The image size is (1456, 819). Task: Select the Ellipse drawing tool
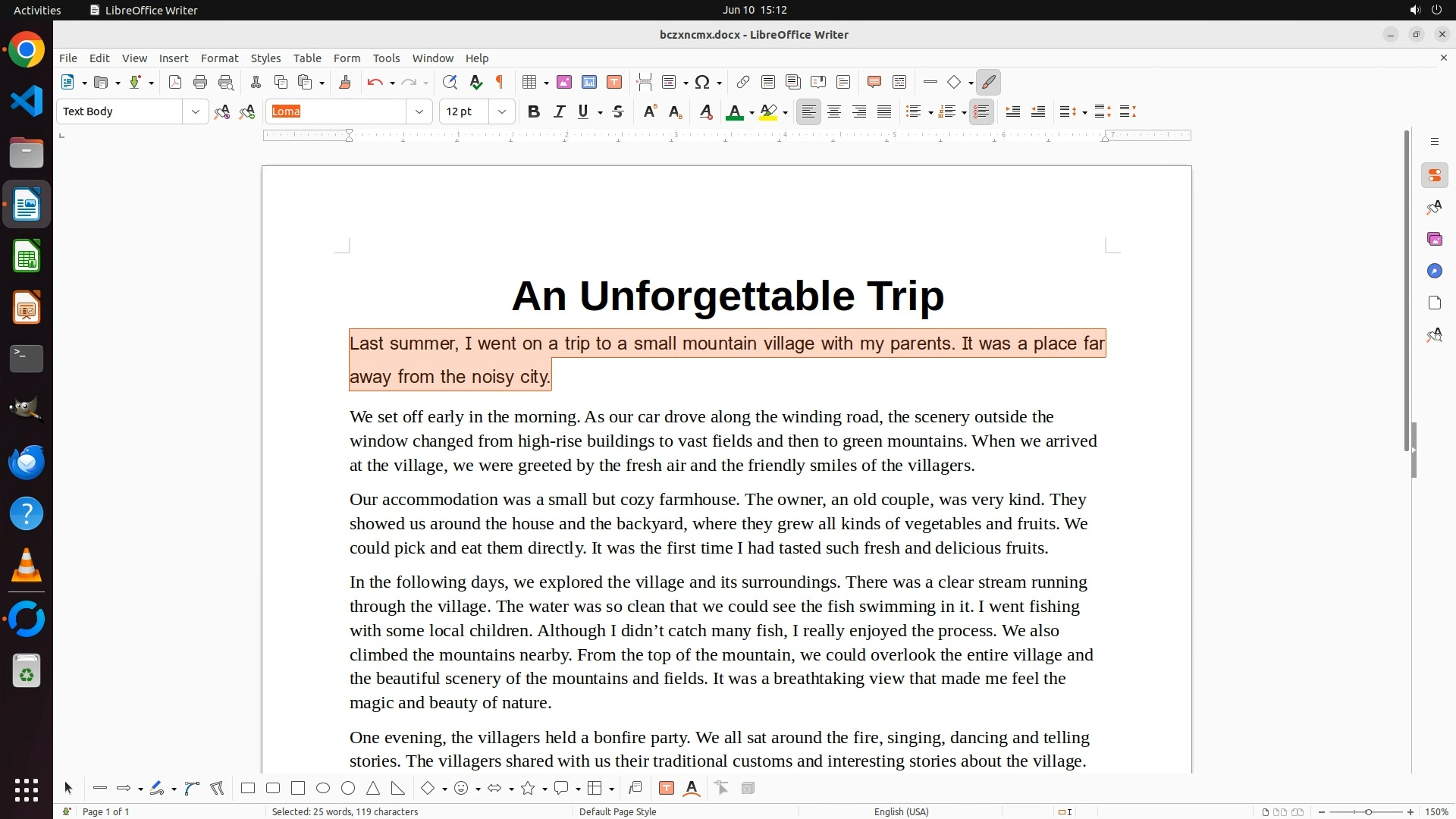(x=323, y=788)
